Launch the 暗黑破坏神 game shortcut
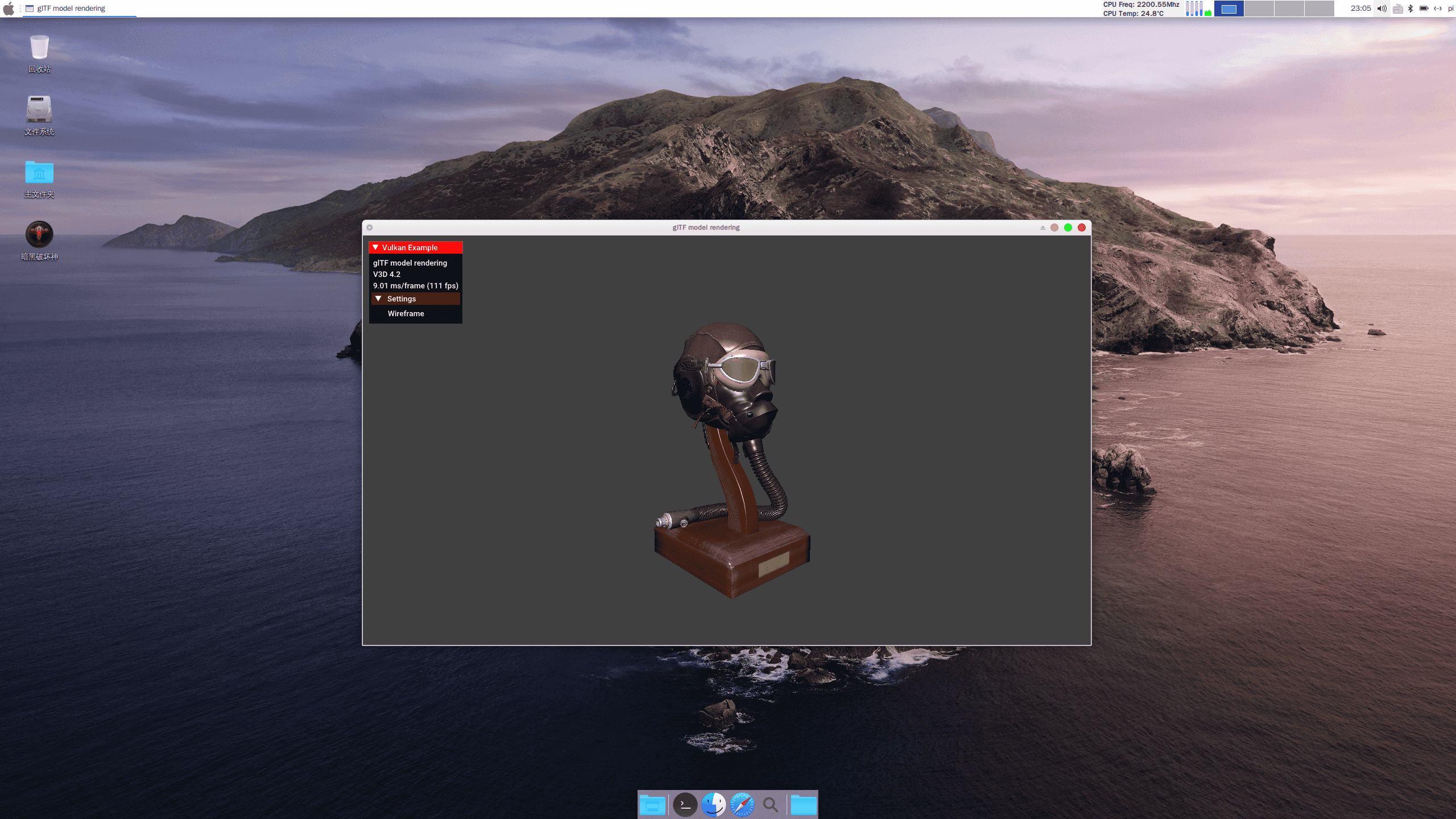The width and height of the screenshot is (1456, 819). (39, 234)
